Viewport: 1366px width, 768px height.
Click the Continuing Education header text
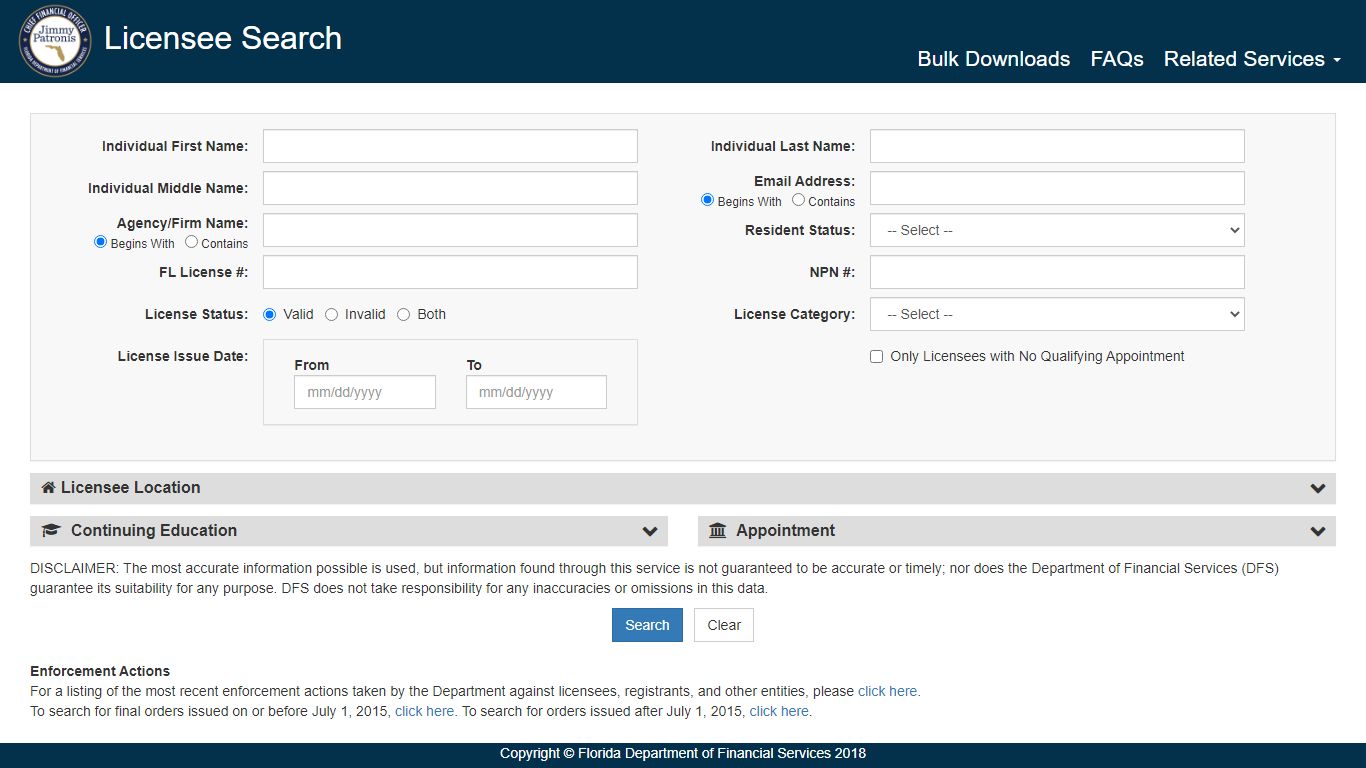tap(154, 530)
